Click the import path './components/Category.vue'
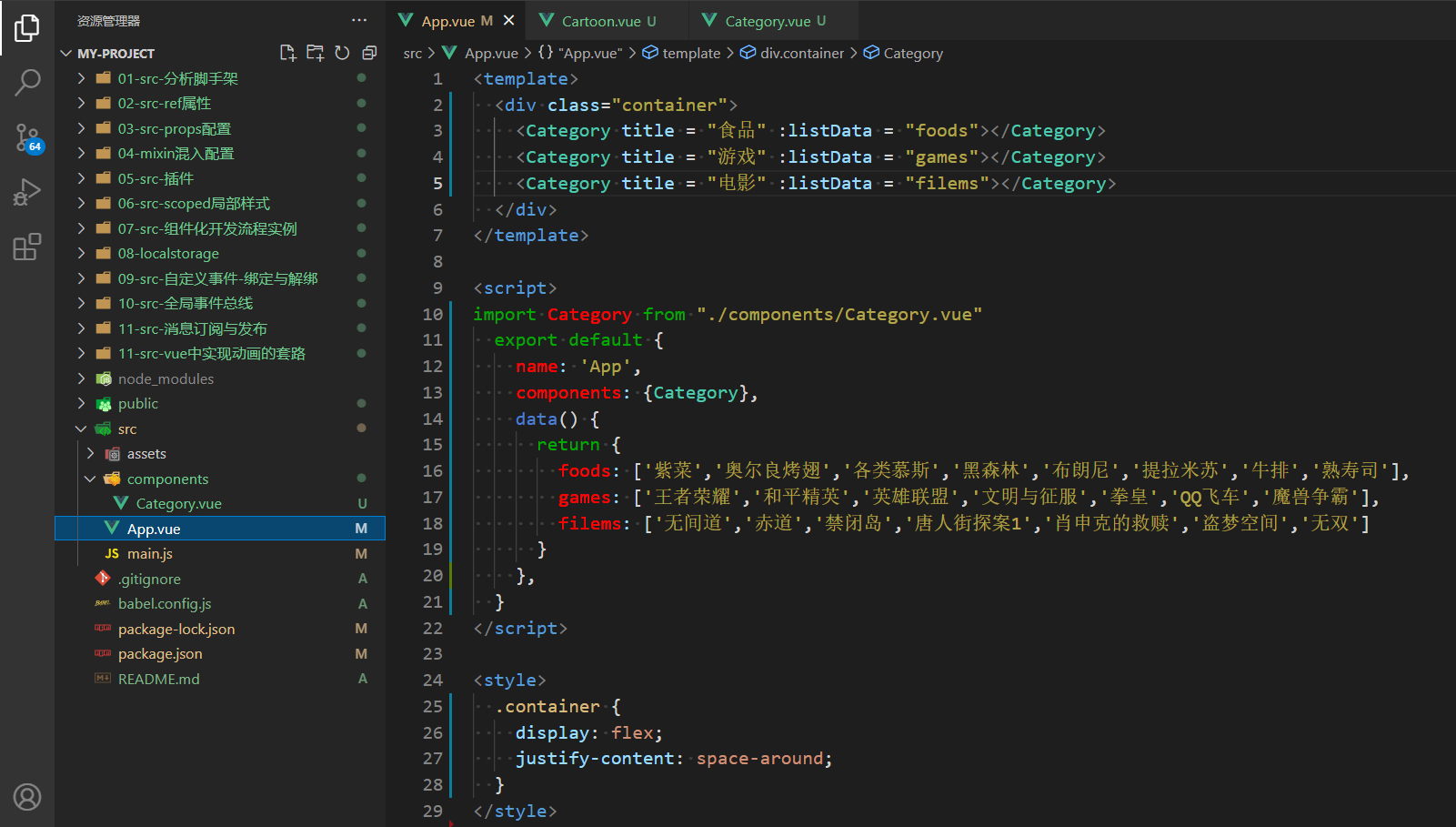The height and width of the screenshot is (827, 1456). (839, 315)
